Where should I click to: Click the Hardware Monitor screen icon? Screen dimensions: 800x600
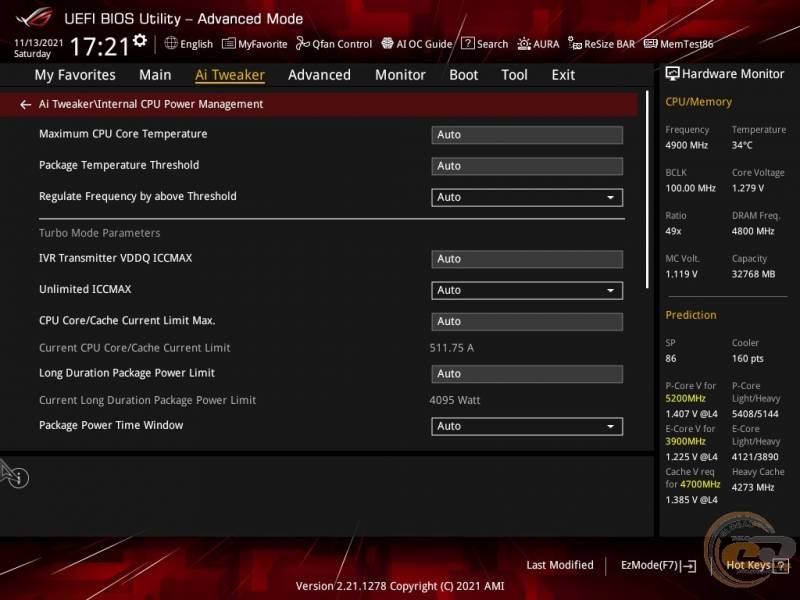[x=672, y=73]
